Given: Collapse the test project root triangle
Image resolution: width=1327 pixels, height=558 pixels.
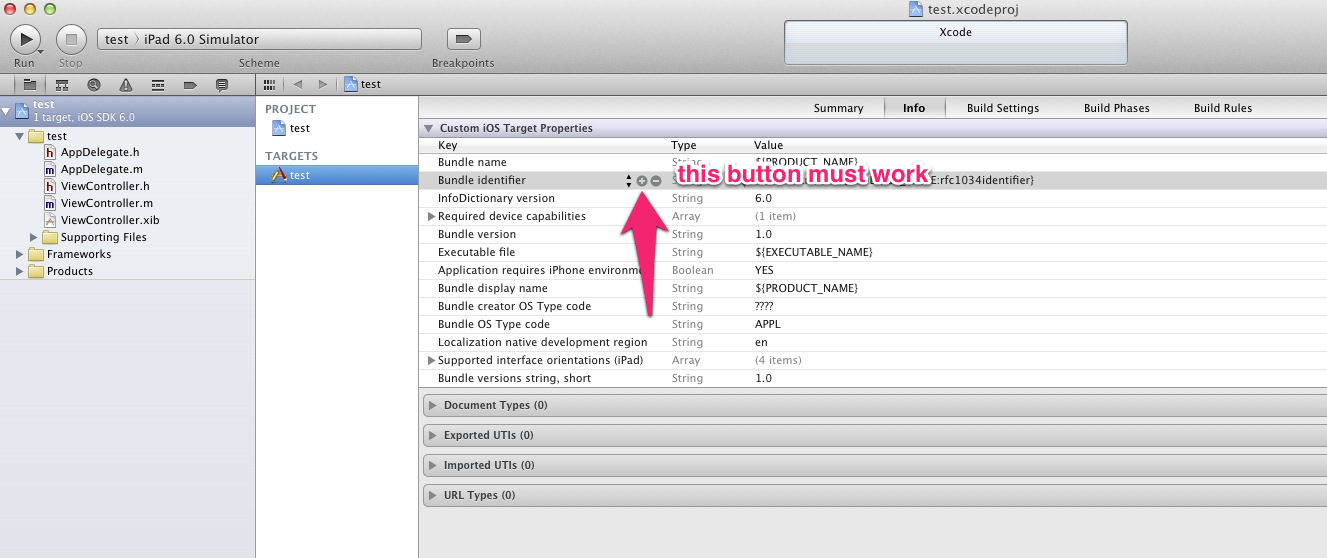Looking at the screenshot, I should point(6,110).
